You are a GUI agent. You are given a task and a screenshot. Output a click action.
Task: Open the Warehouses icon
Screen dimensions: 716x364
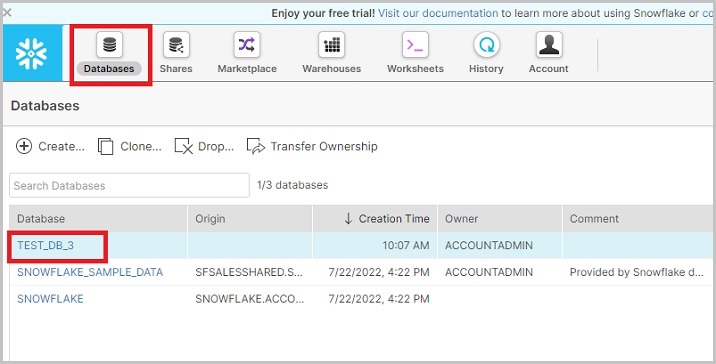pos(332,45)
